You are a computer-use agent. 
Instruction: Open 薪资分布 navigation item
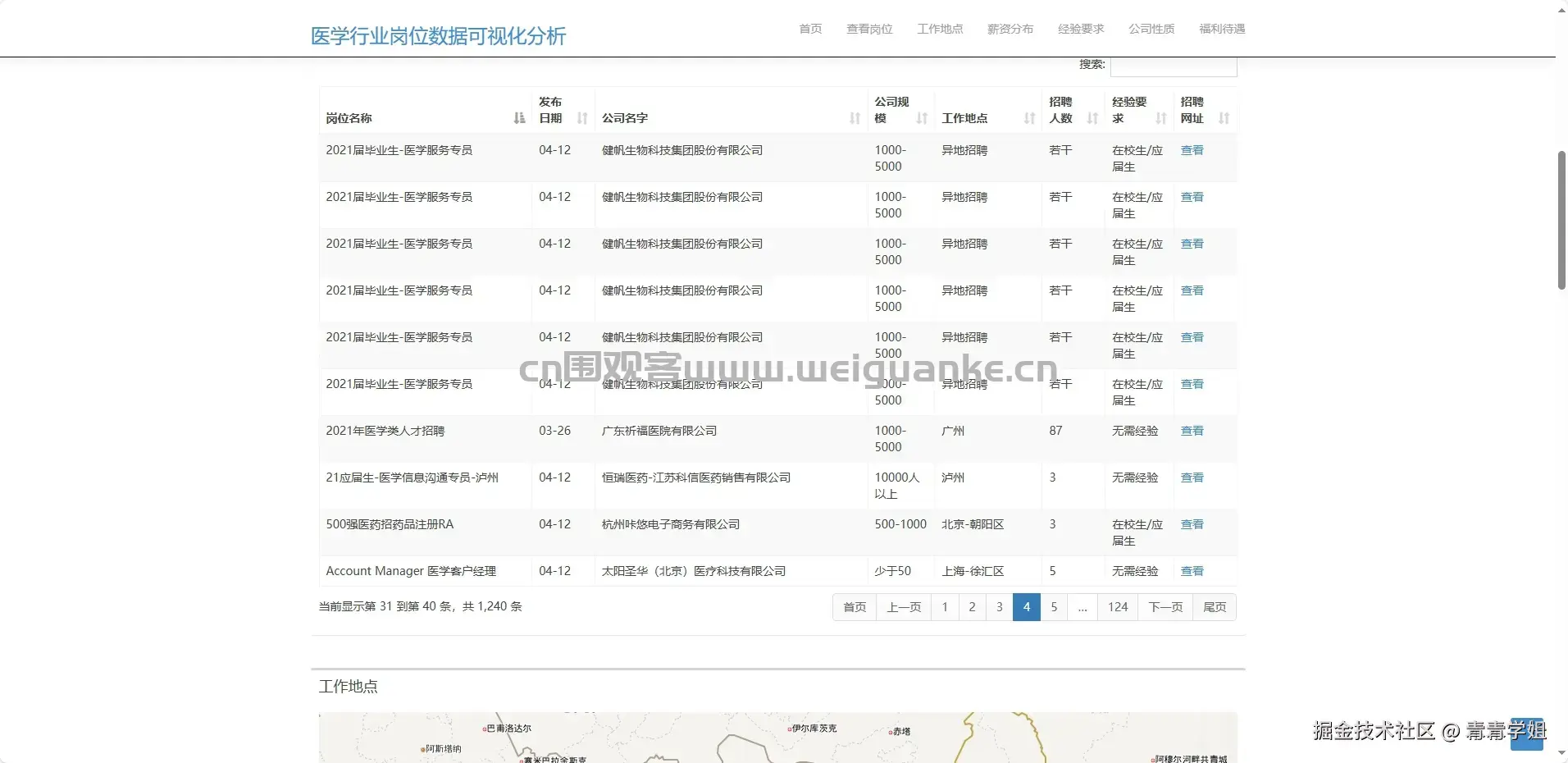click(1010, 29)
